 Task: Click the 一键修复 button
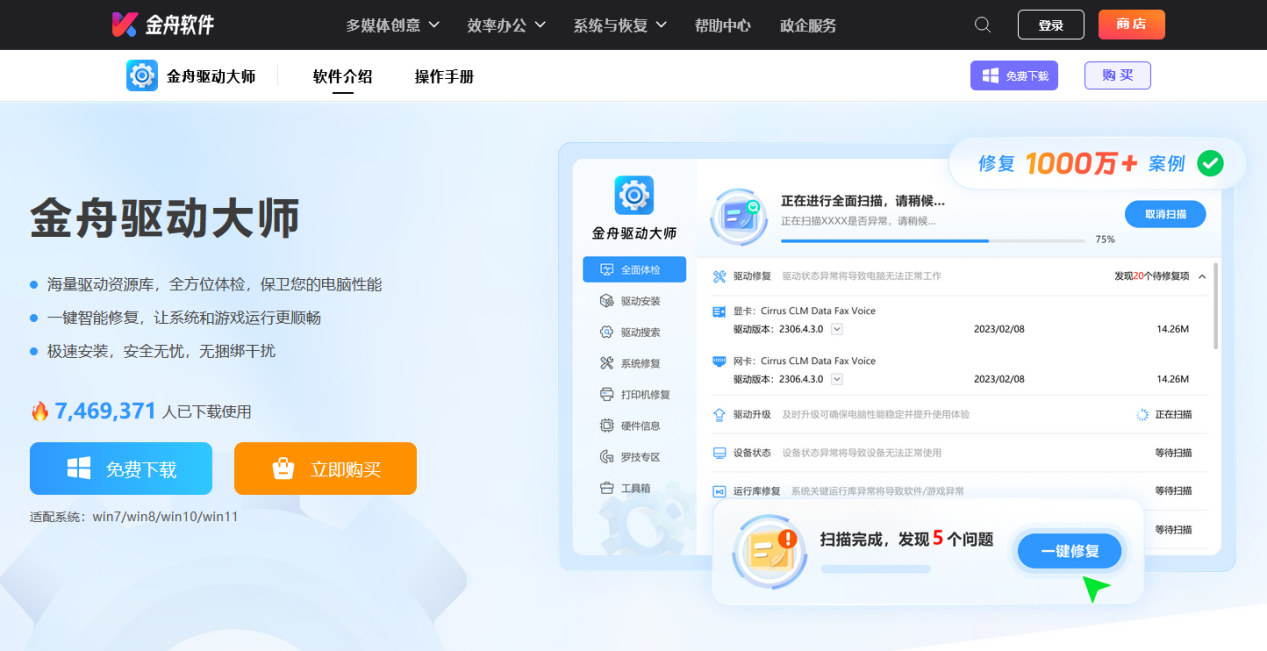point(1070,551)
